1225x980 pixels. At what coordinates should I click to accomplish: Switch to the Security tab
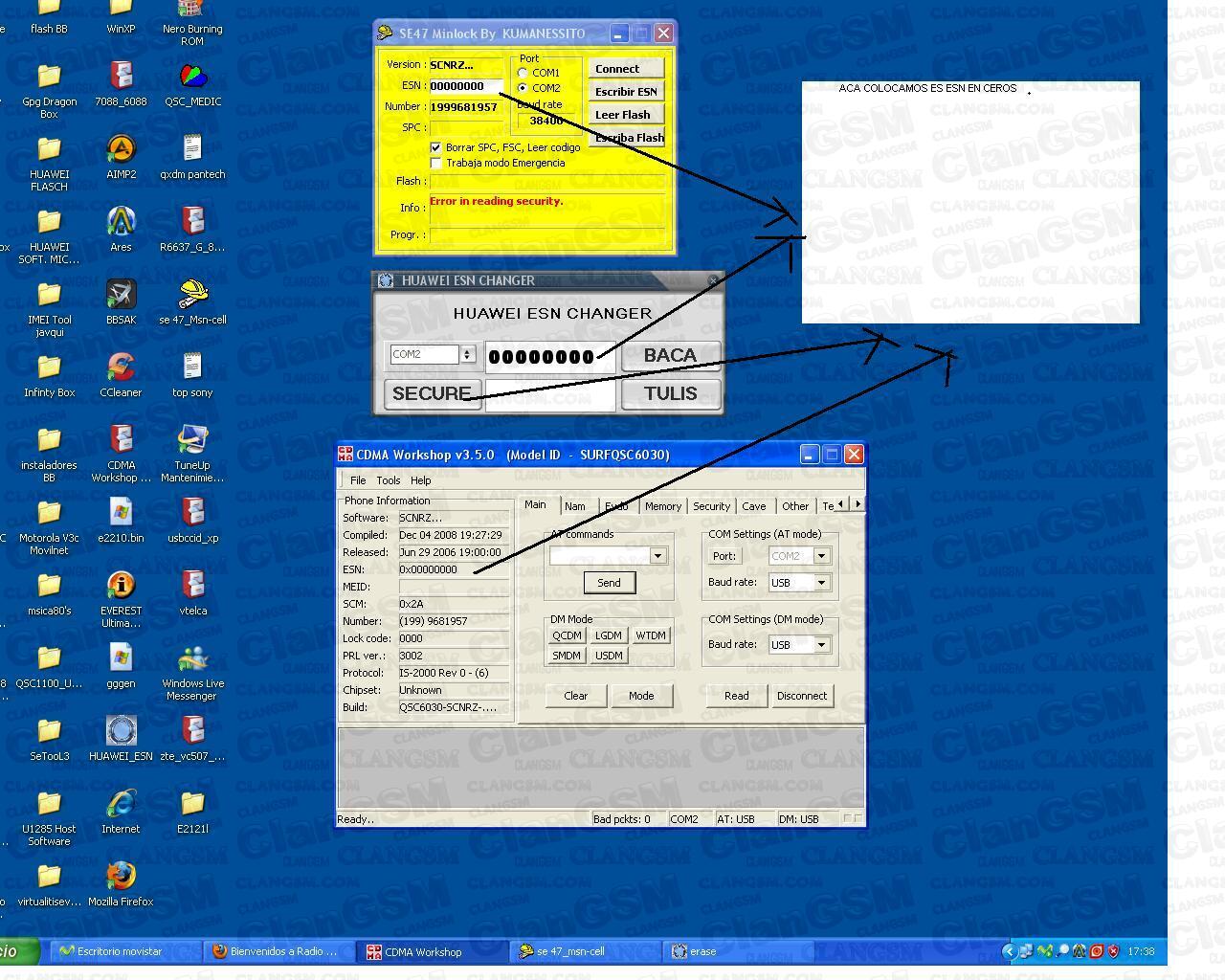pos(711,506)
